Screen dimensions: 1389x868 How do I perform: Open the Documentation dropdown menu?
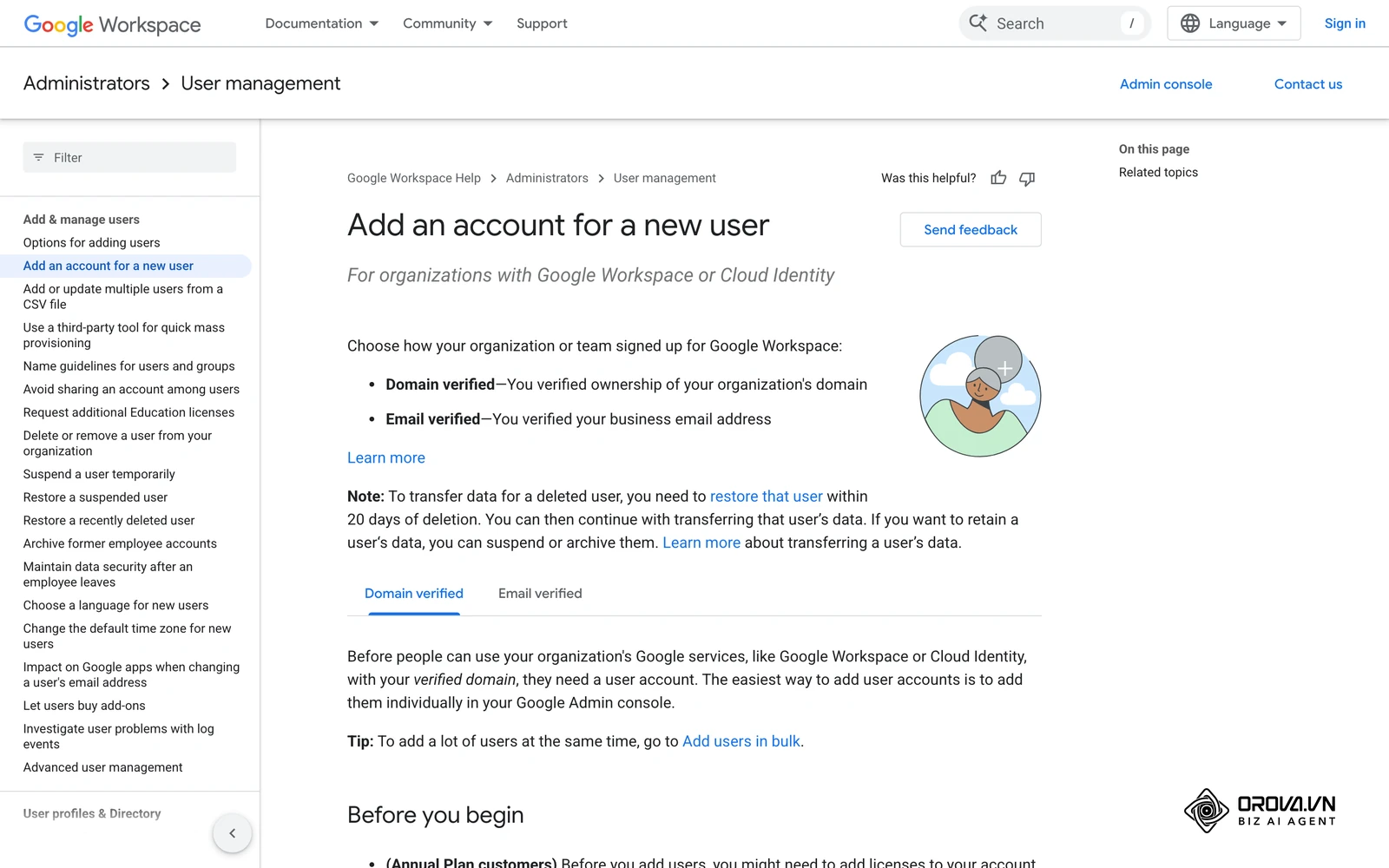[322, 23]
